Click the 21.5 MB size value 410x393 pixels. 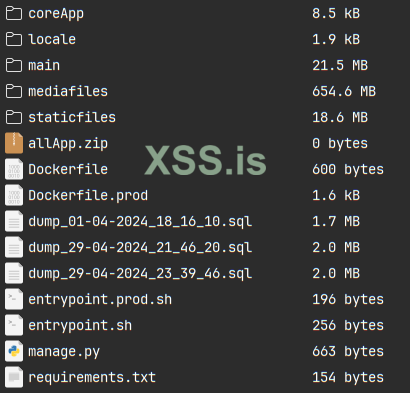[x=340, y=65]
